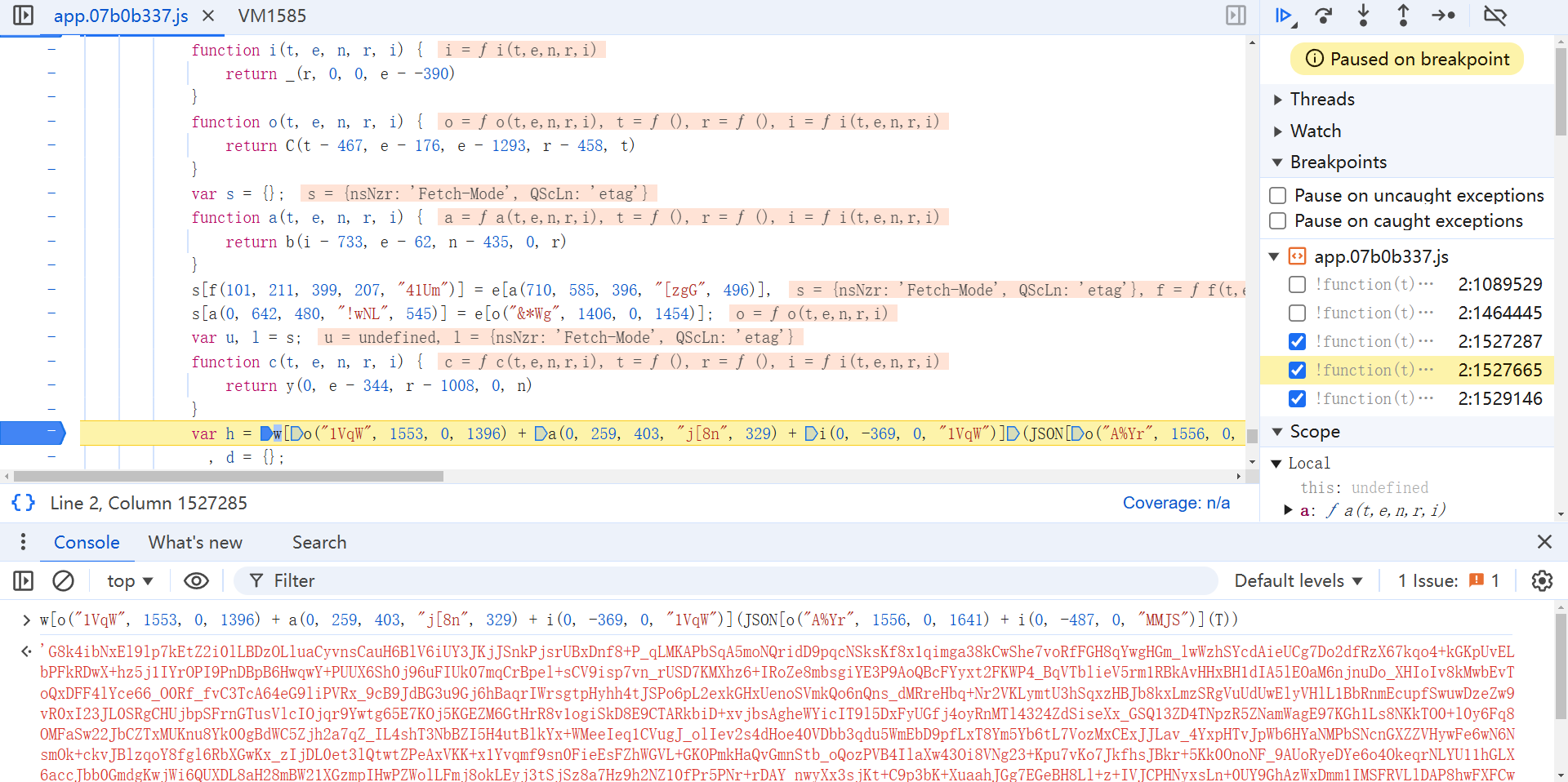Screen dimensions: 1568x782
Task: Collapse console result output arrow
Action: (x=26, y=651)
